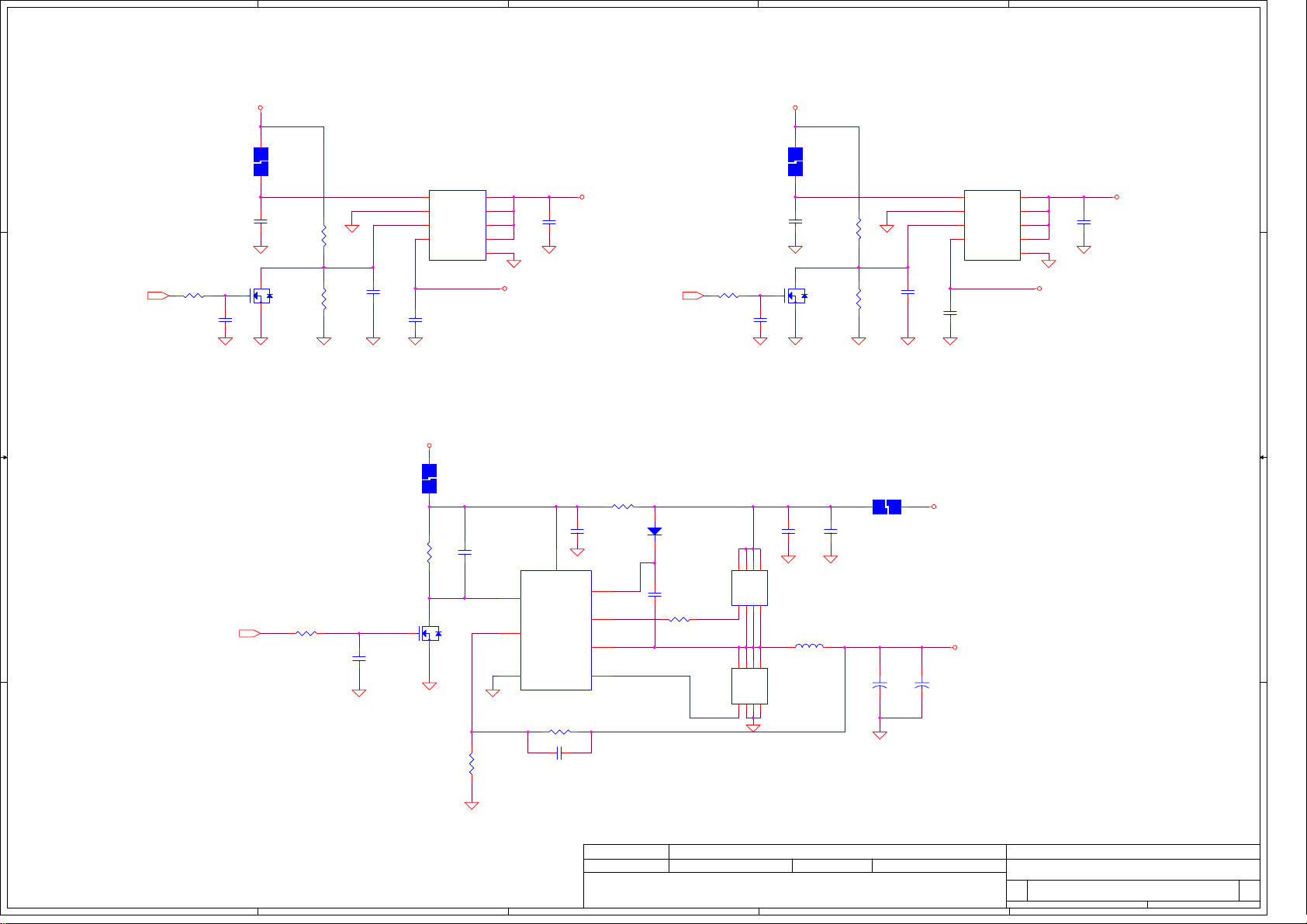1307x924 pixels.
Task: Select vertical blue jumper in the bottom circuit
Action: [429, 479]
